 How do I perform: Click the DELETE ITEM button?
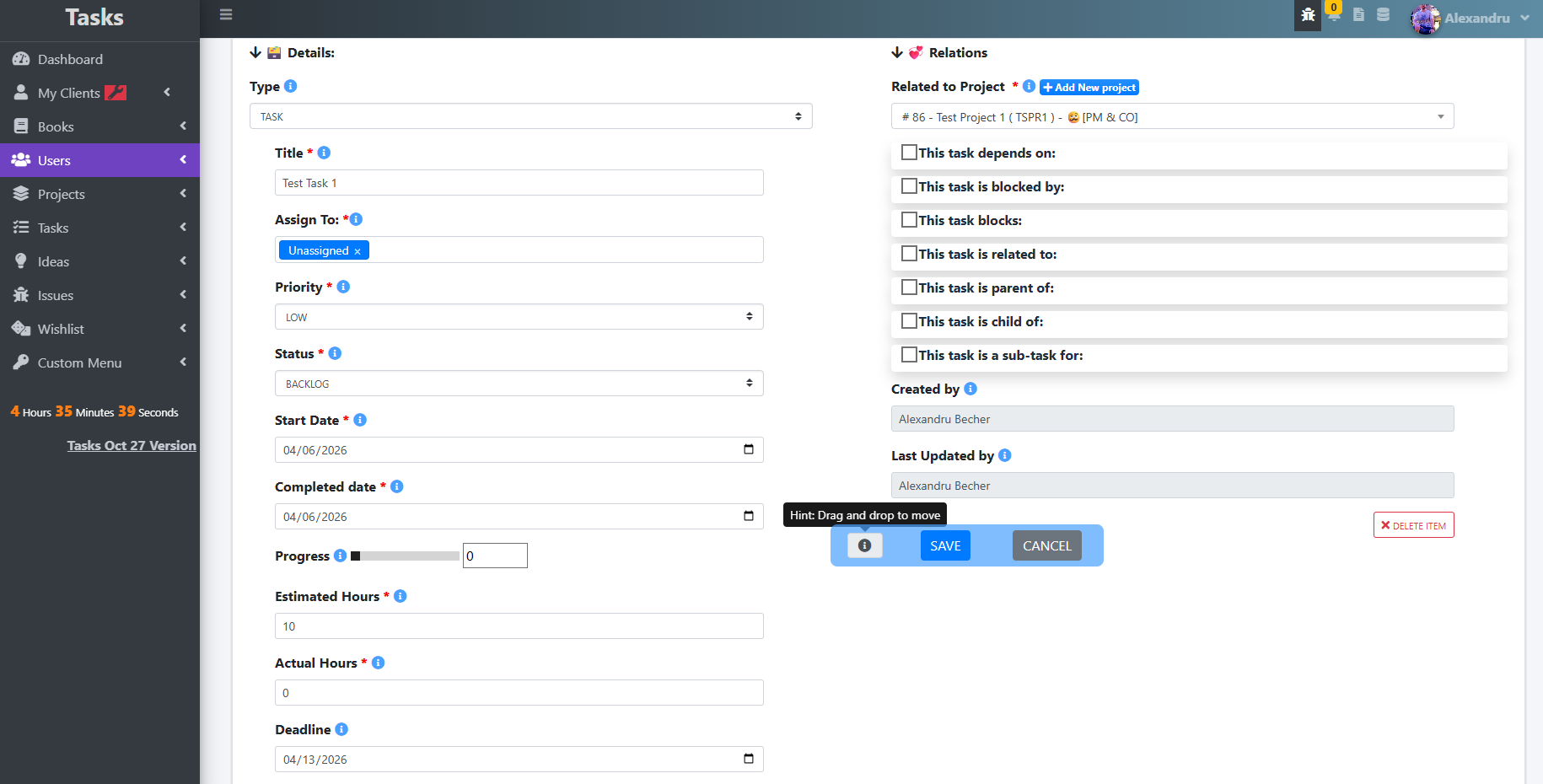click(1413, 525)
